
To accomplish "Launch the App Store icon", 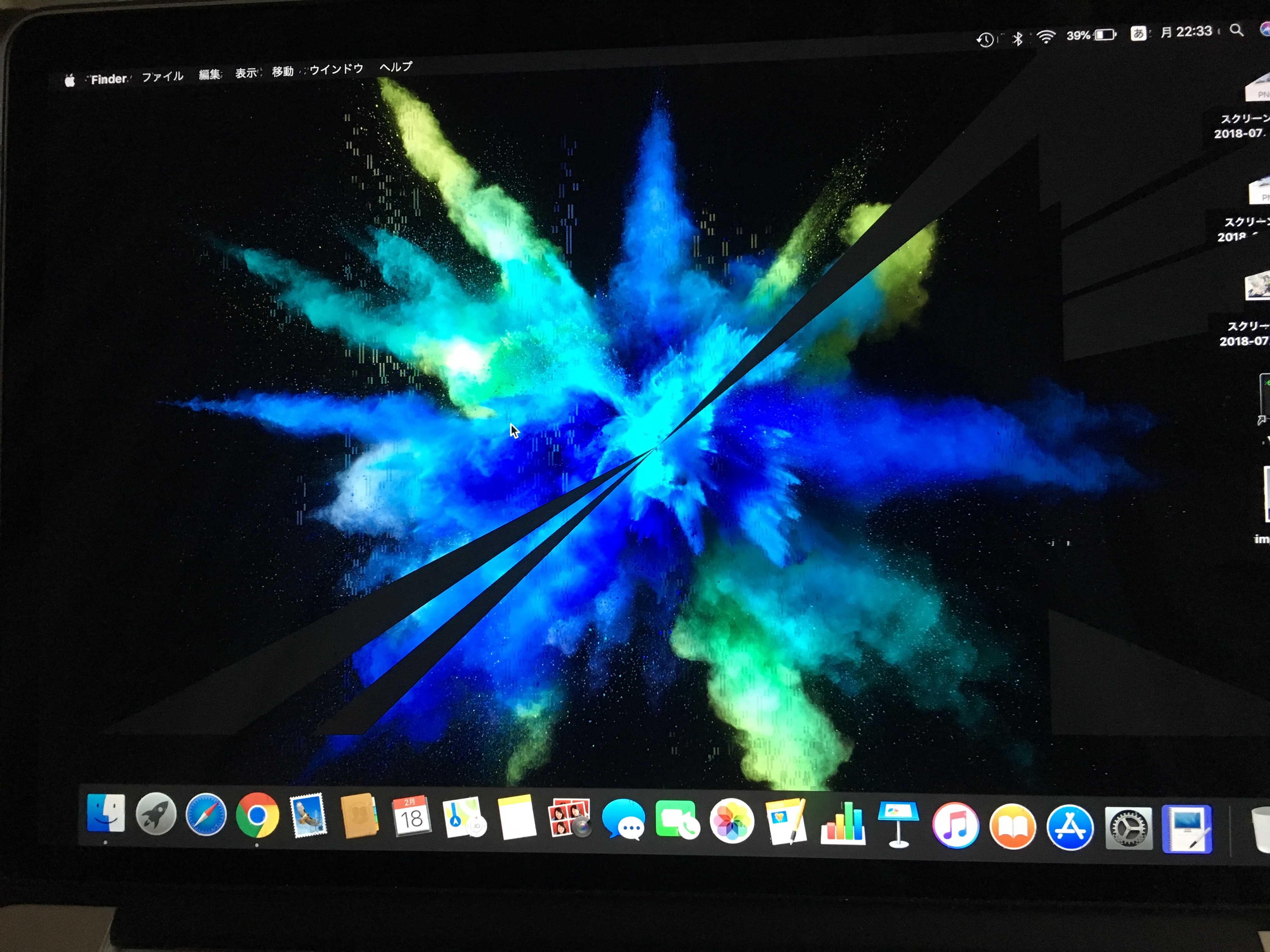I will [1070, 827].
